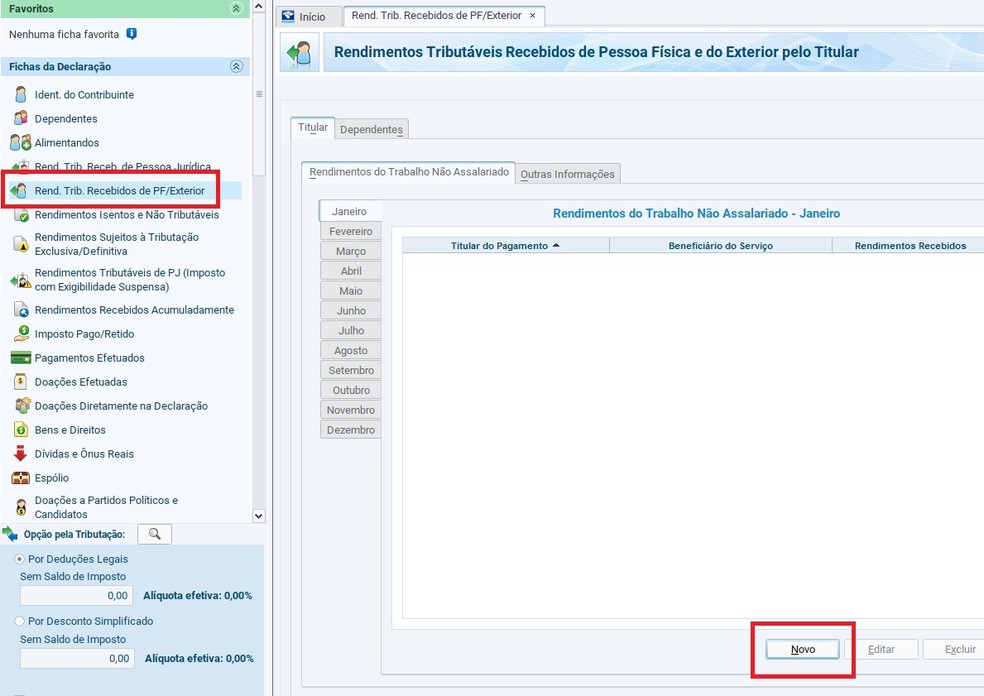This screenshot has height=696, width=984.
Task: Close the Rend. Trib. Recebidos de PF/Exterior tab
Action: point(532,16)
